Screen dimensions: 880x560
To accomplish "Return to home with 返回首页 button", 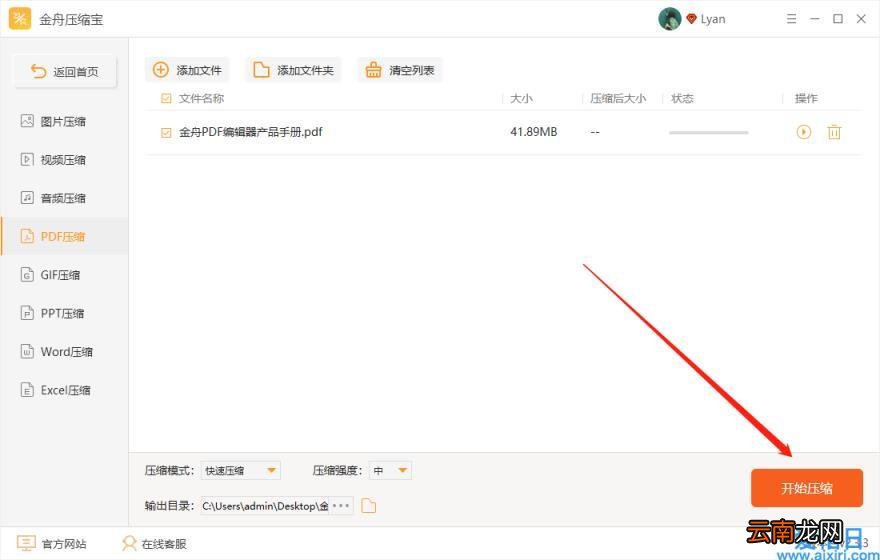I will 65,71.
